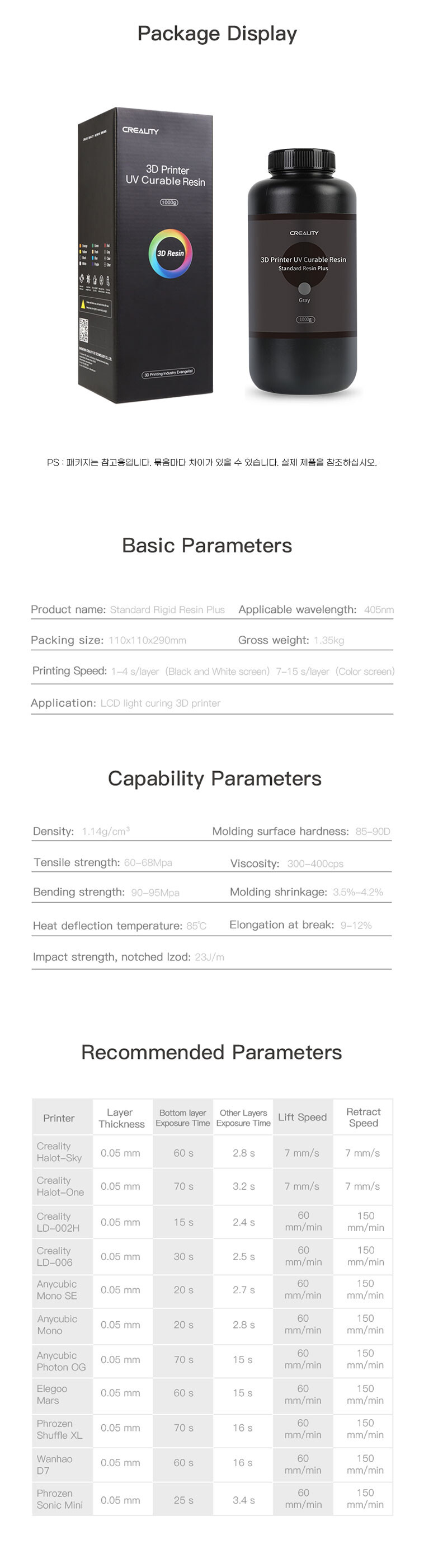The width and height of the screenshot is (424, 1568).
Task: Click the Basic Parameters heading
Action: click(207, 546)
